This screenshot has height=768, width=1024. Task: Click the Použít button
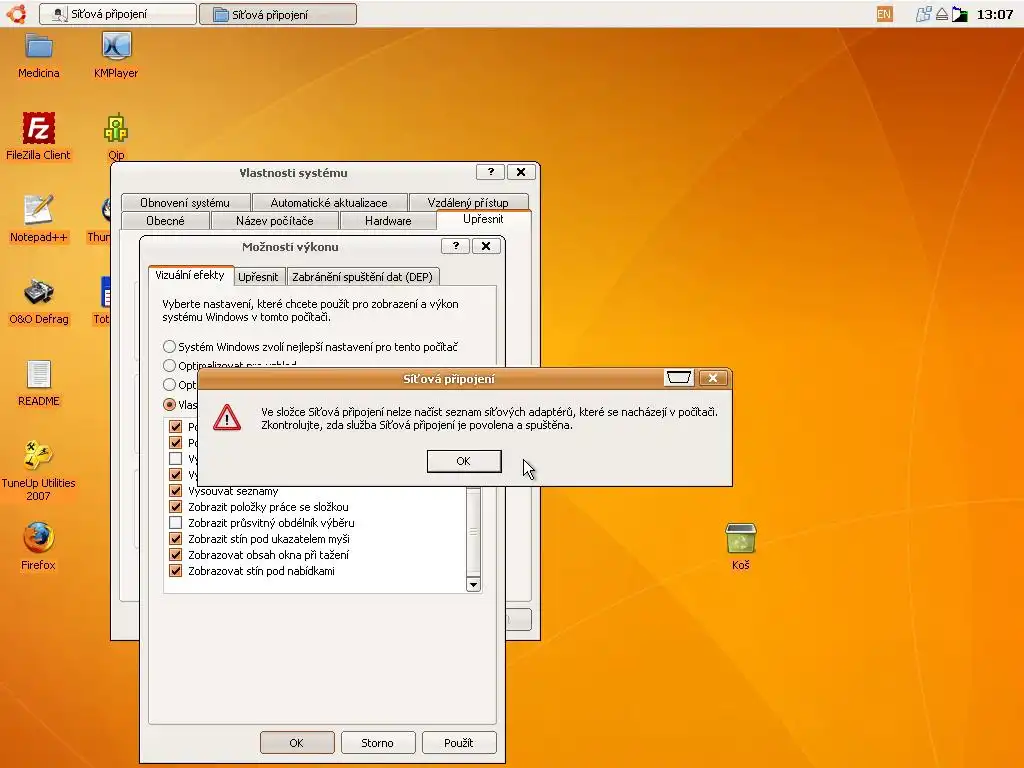[x=458, y=743]
